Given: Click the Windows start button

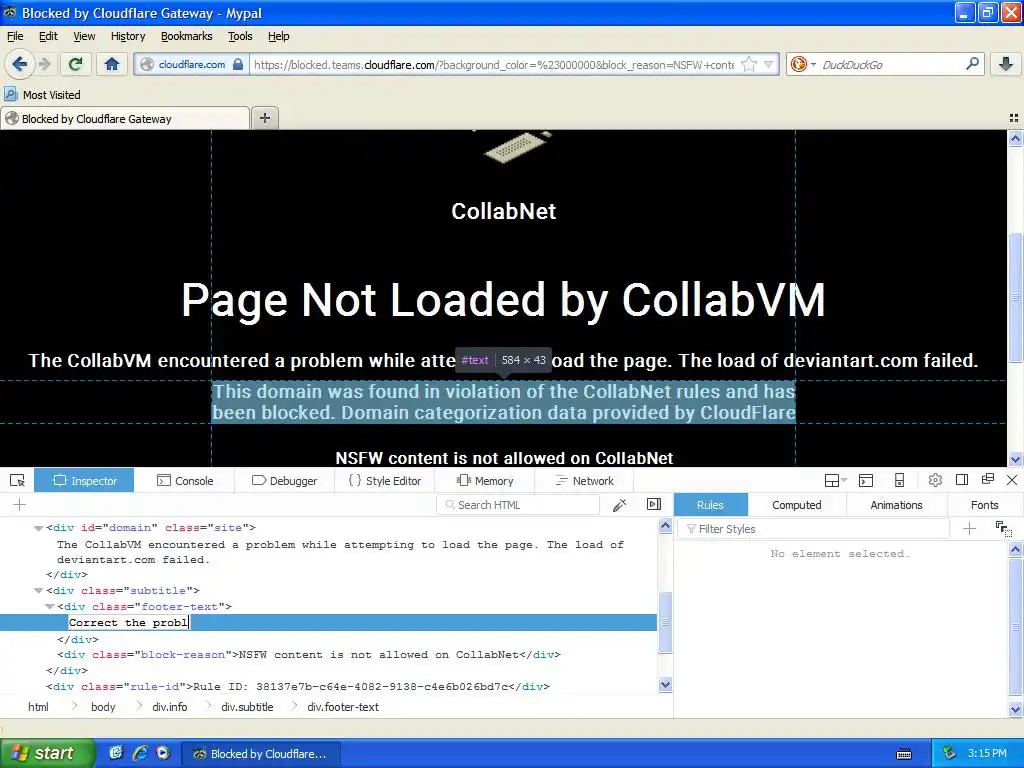Looking at the screenshot, I should pyautogui.click(x=47, y=753).
